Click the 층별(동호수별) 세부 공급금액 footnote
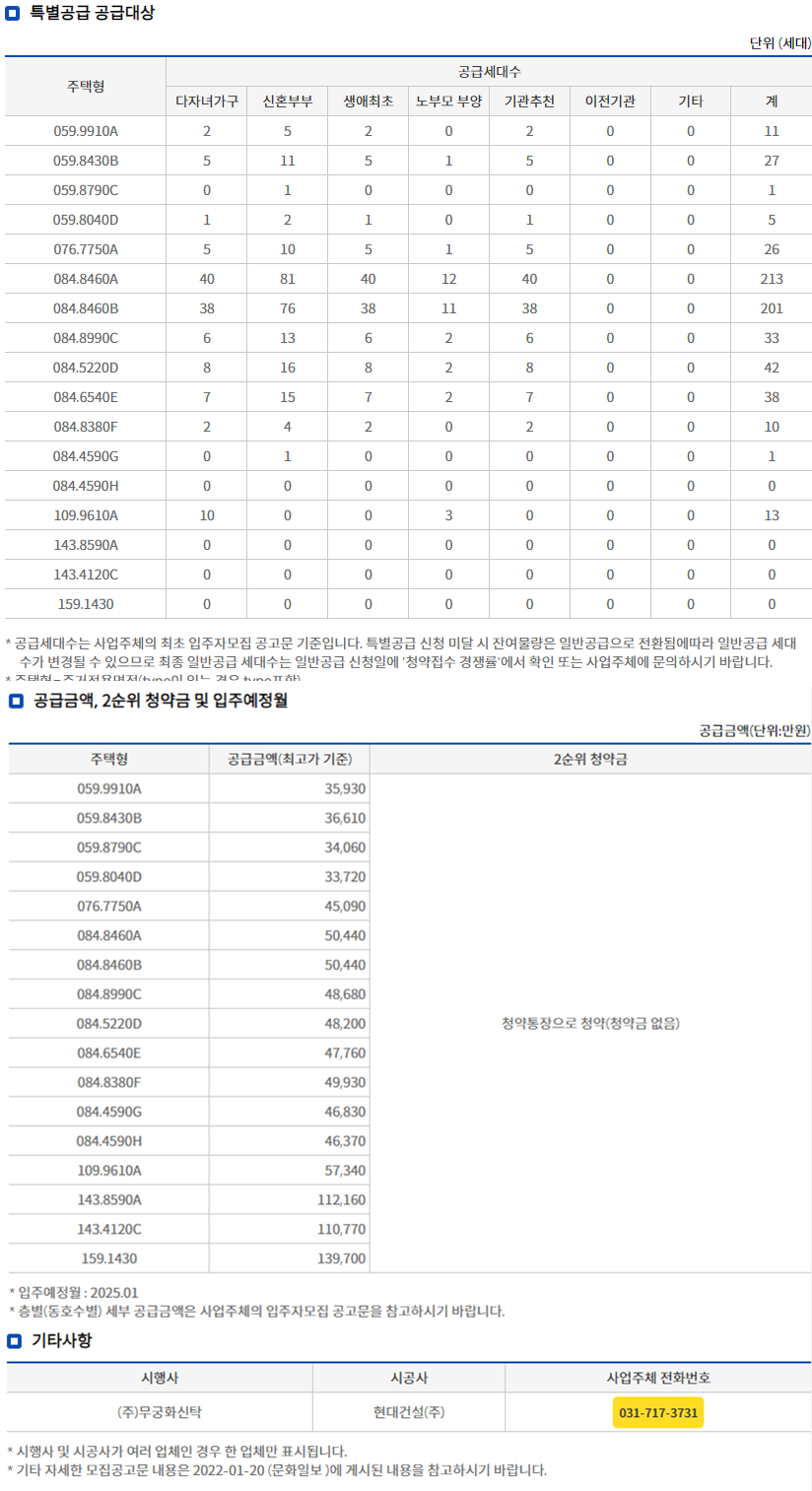 pos(257,1312)
